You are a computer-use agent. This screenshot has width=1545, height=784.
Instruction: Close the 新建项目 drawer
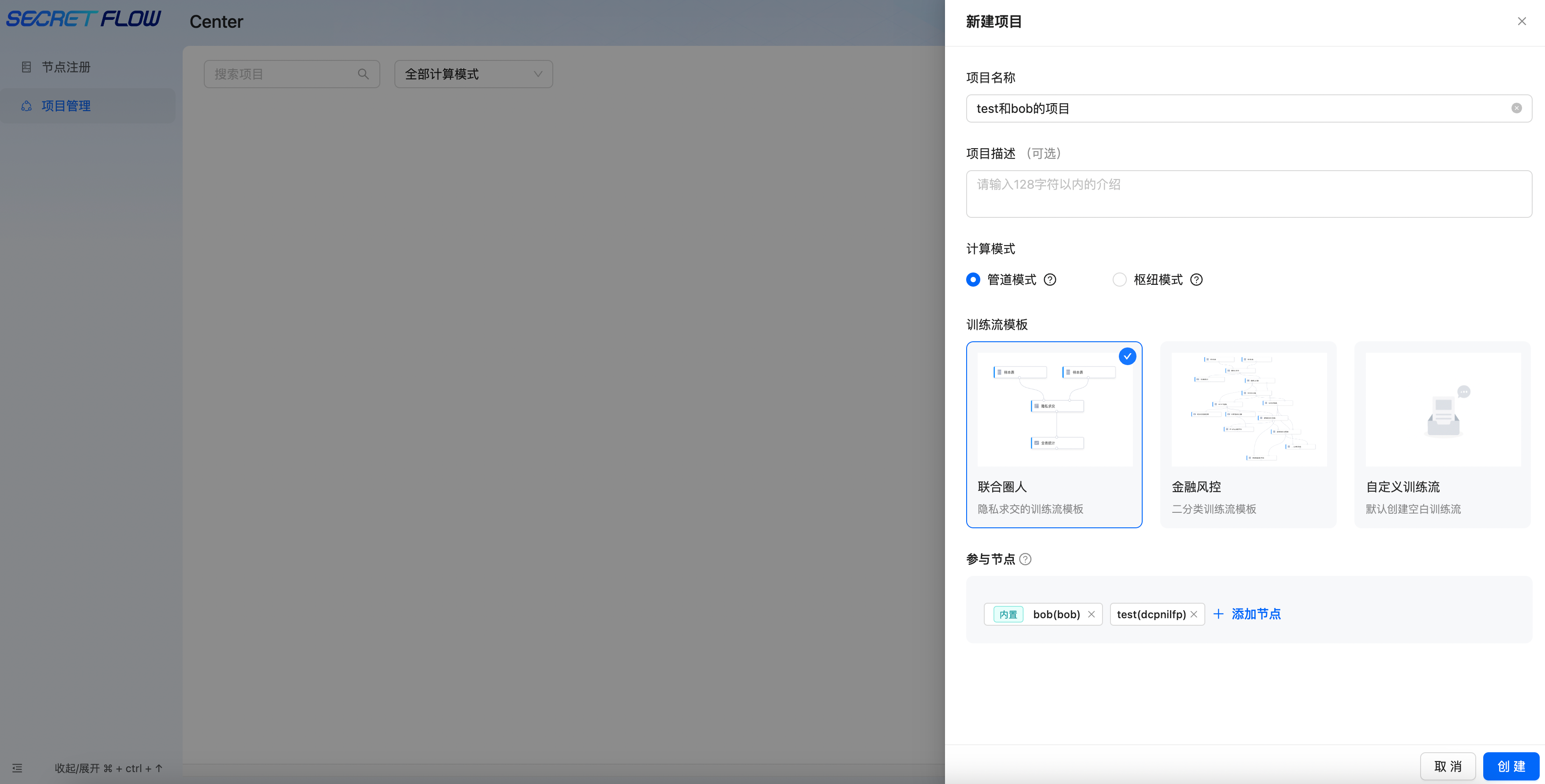[x=1522, y=22]
